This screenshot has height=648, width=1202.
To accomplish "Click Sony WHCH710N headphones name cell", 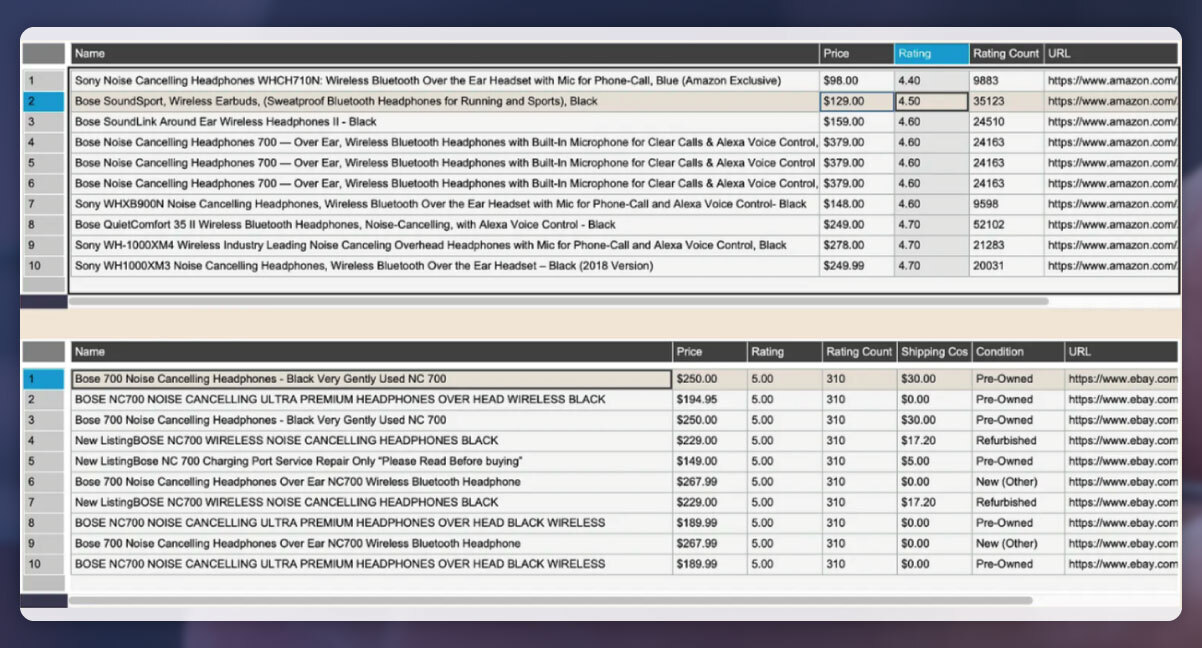I will click(x=444, y=81).
